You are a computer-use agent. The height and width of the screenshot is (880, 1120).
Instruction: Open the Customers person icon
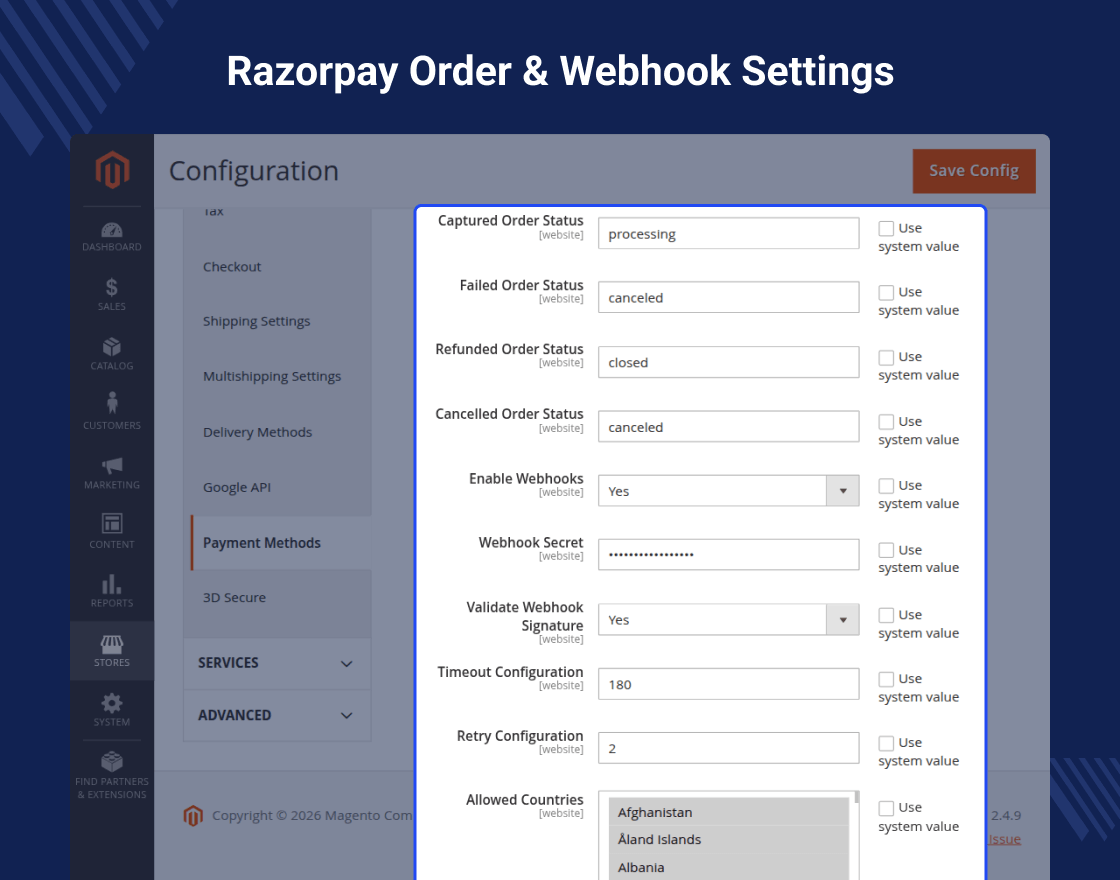[x=112, y=403]
